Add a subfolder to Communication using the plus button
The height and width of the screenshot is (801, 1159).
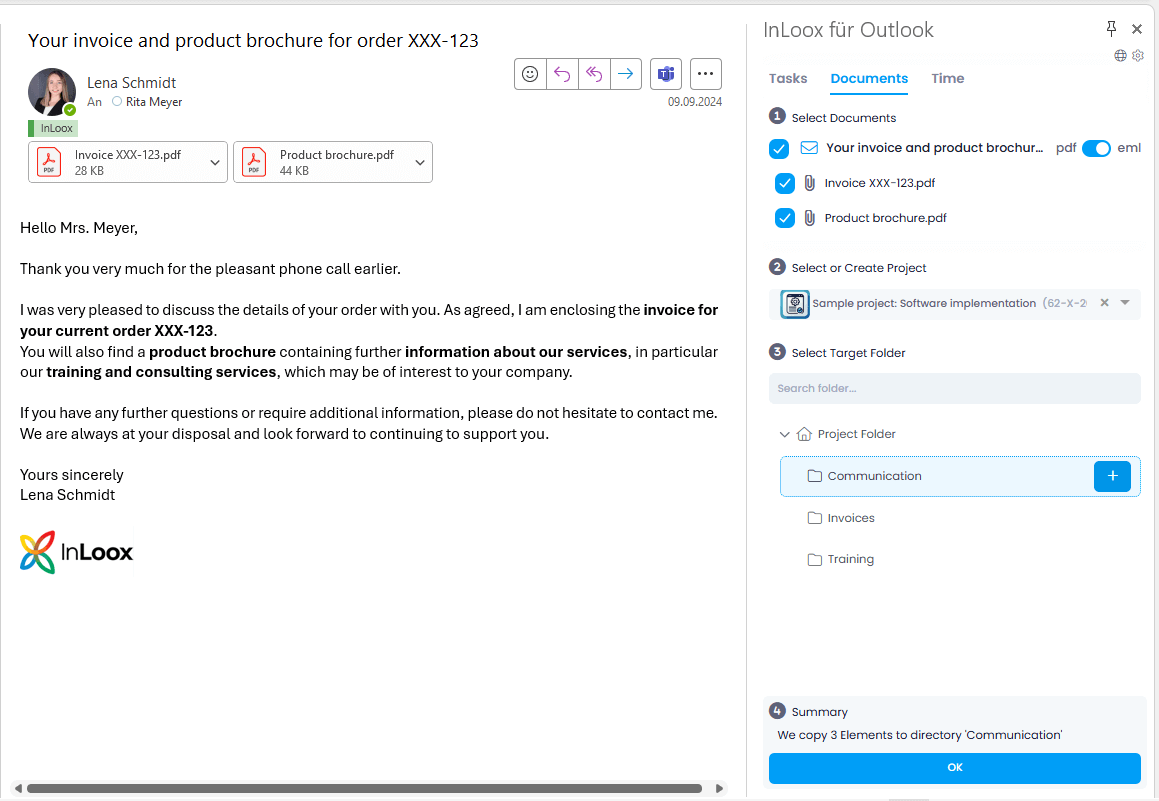coord(1112,476)
